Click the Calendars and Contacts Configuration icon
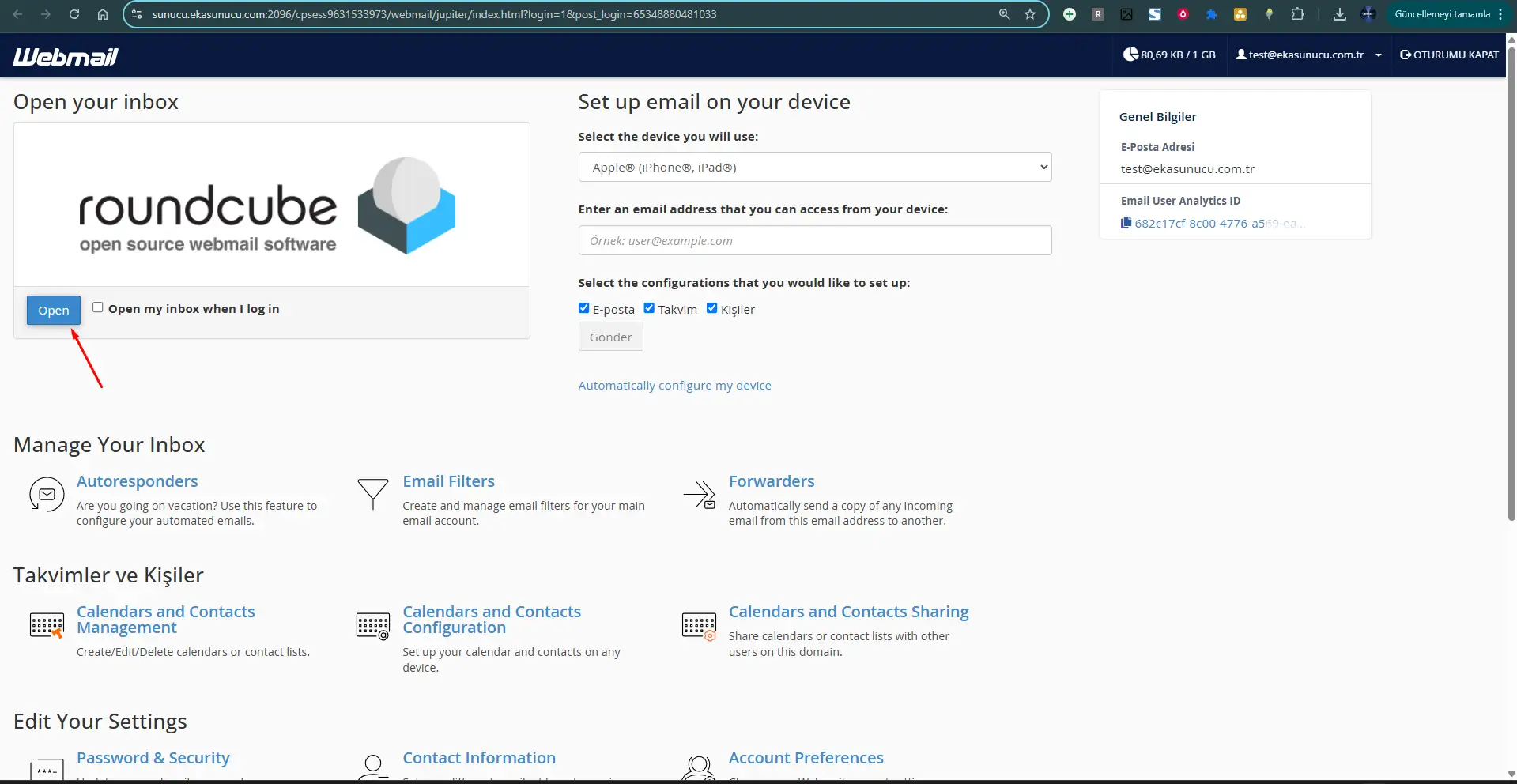This screenshot has height=784, width=1517. click(x=373, y=625)
